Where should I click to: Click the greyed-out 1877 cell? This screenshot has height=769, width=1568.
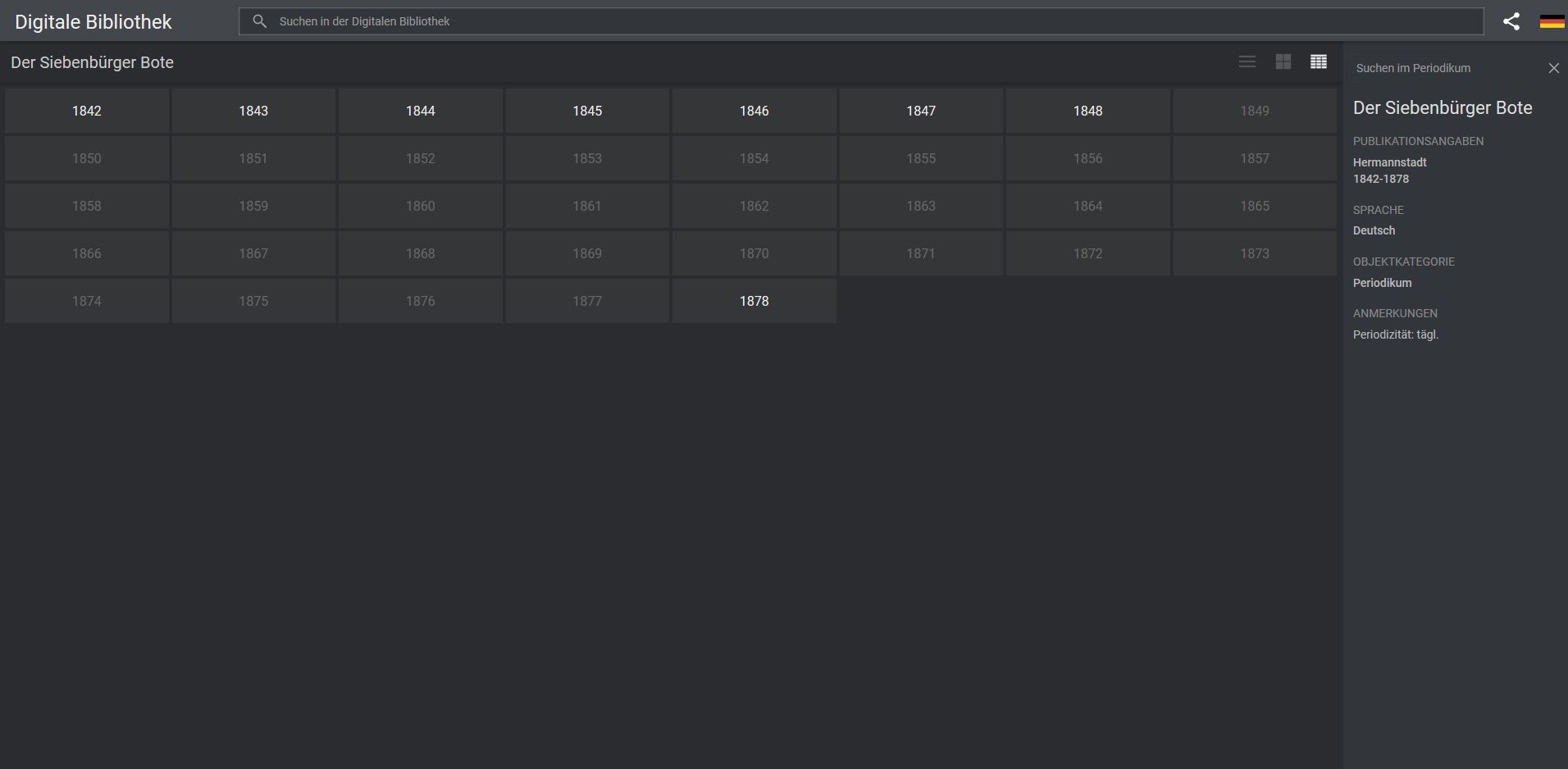587,301
